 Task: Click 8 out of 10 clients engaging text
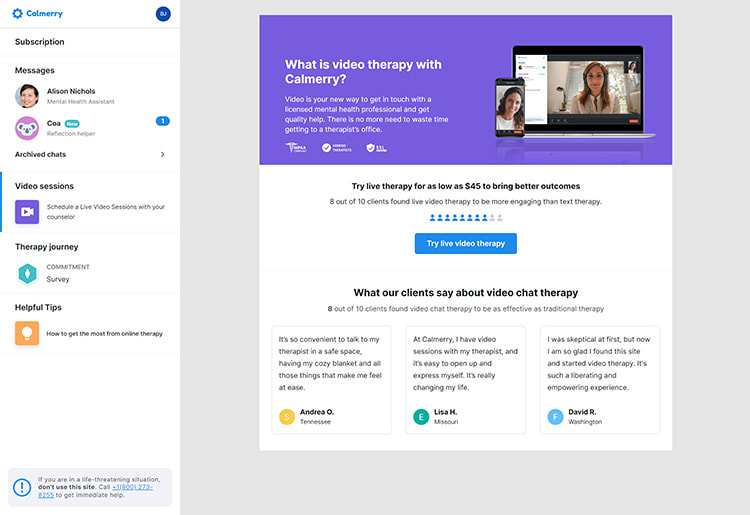[x=465, y=202]
